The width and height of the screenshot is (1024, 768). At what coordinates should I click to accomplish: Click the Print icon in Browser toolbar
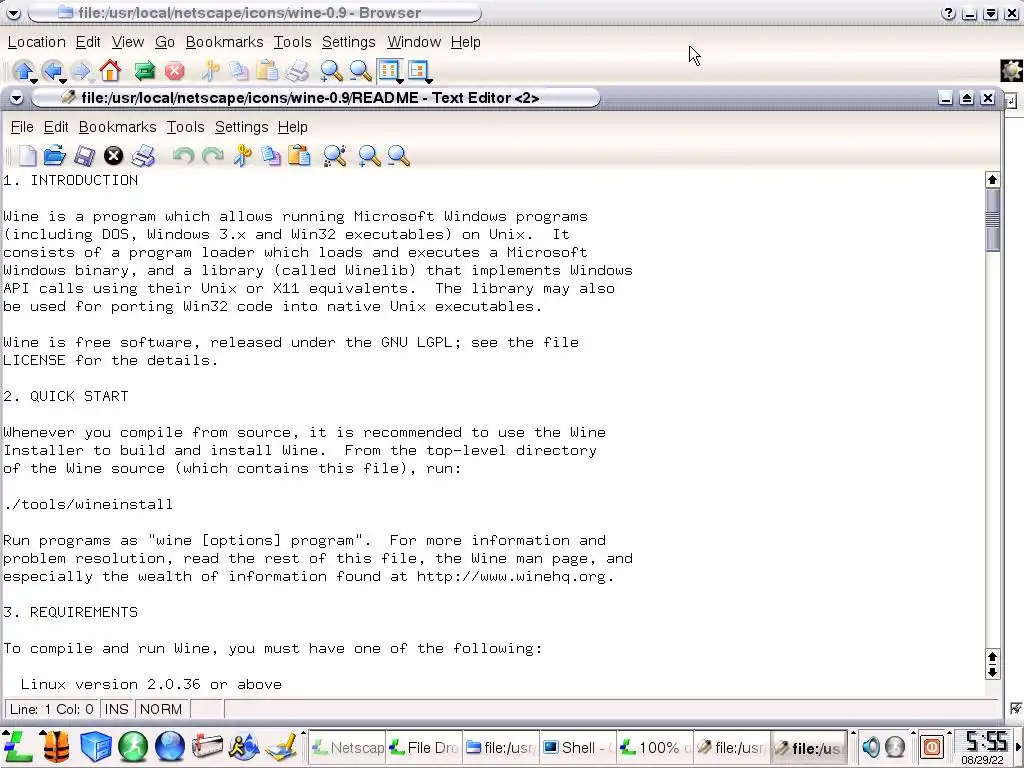tap(296, 71)
